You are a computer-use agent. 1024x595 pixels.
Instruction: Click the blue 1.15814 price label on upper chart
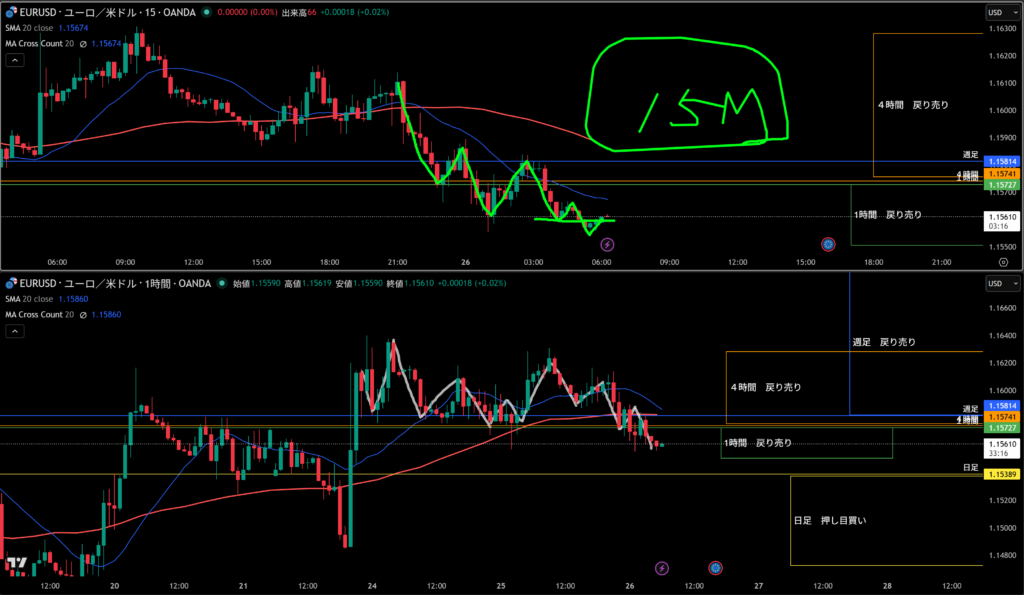[x=1001, y=161]
